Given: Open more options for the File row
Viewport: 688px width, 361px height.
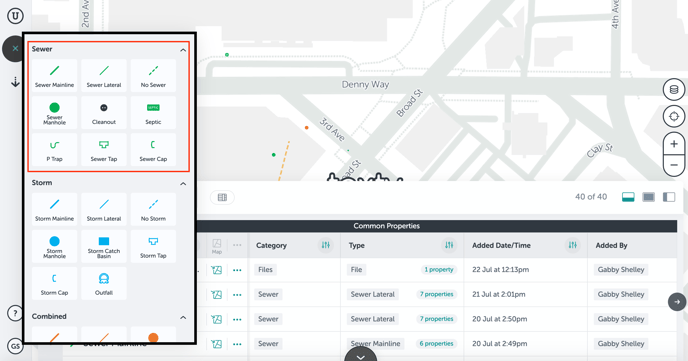Looking at the screenshot, I should [237, 270].
